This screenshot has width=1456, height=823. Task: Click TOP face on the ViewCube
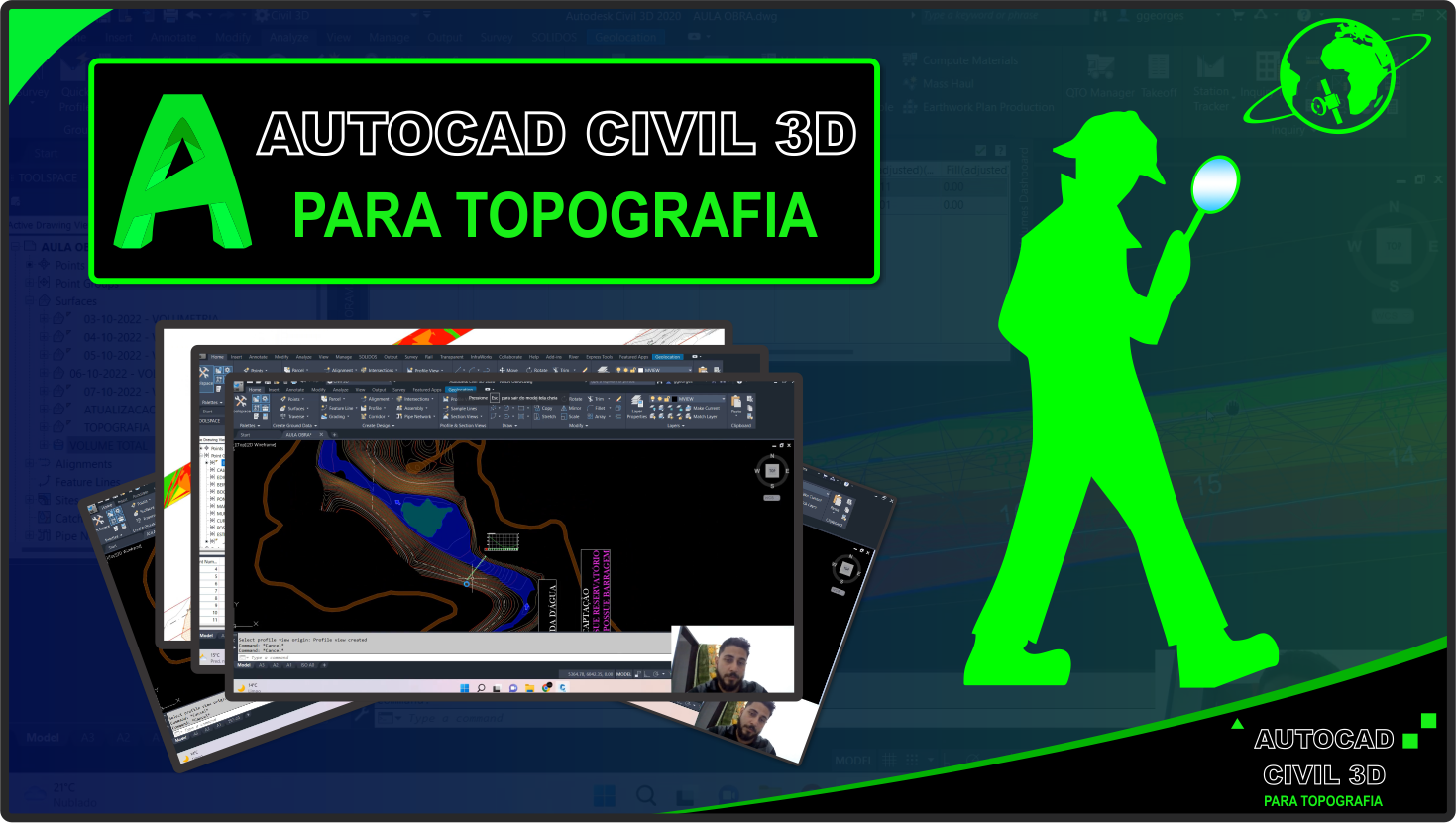[x=772, y=471]
